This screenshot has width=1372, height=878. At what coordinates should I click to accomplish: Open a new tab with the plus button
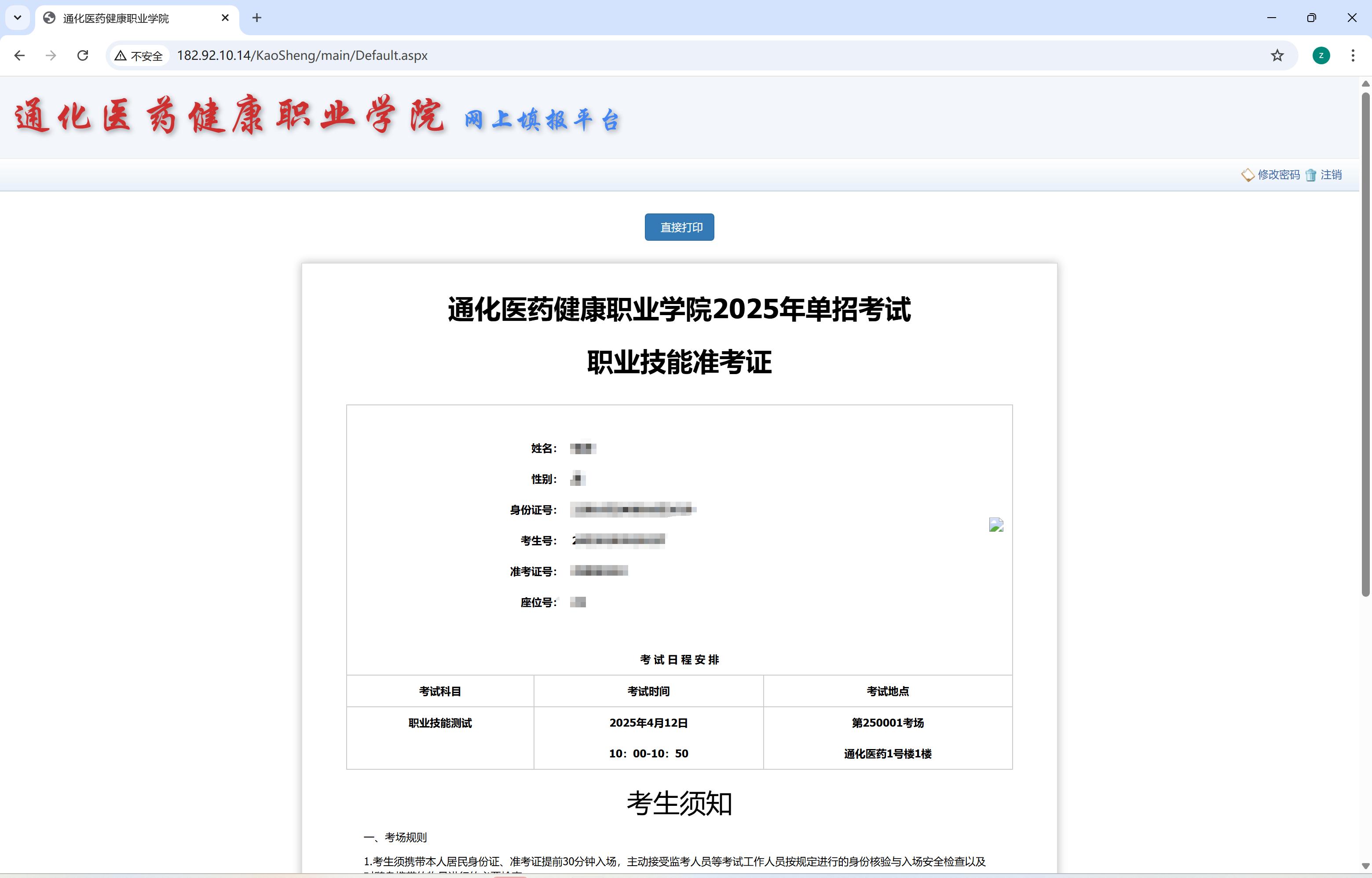[x=257, y=18]
